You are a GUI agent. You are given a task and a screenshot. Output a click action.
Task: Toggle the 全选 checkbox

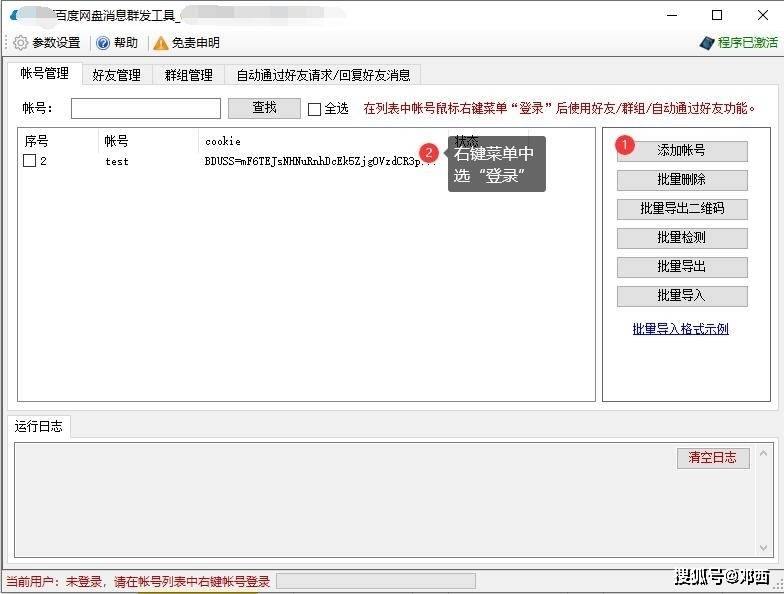point(314,109)
